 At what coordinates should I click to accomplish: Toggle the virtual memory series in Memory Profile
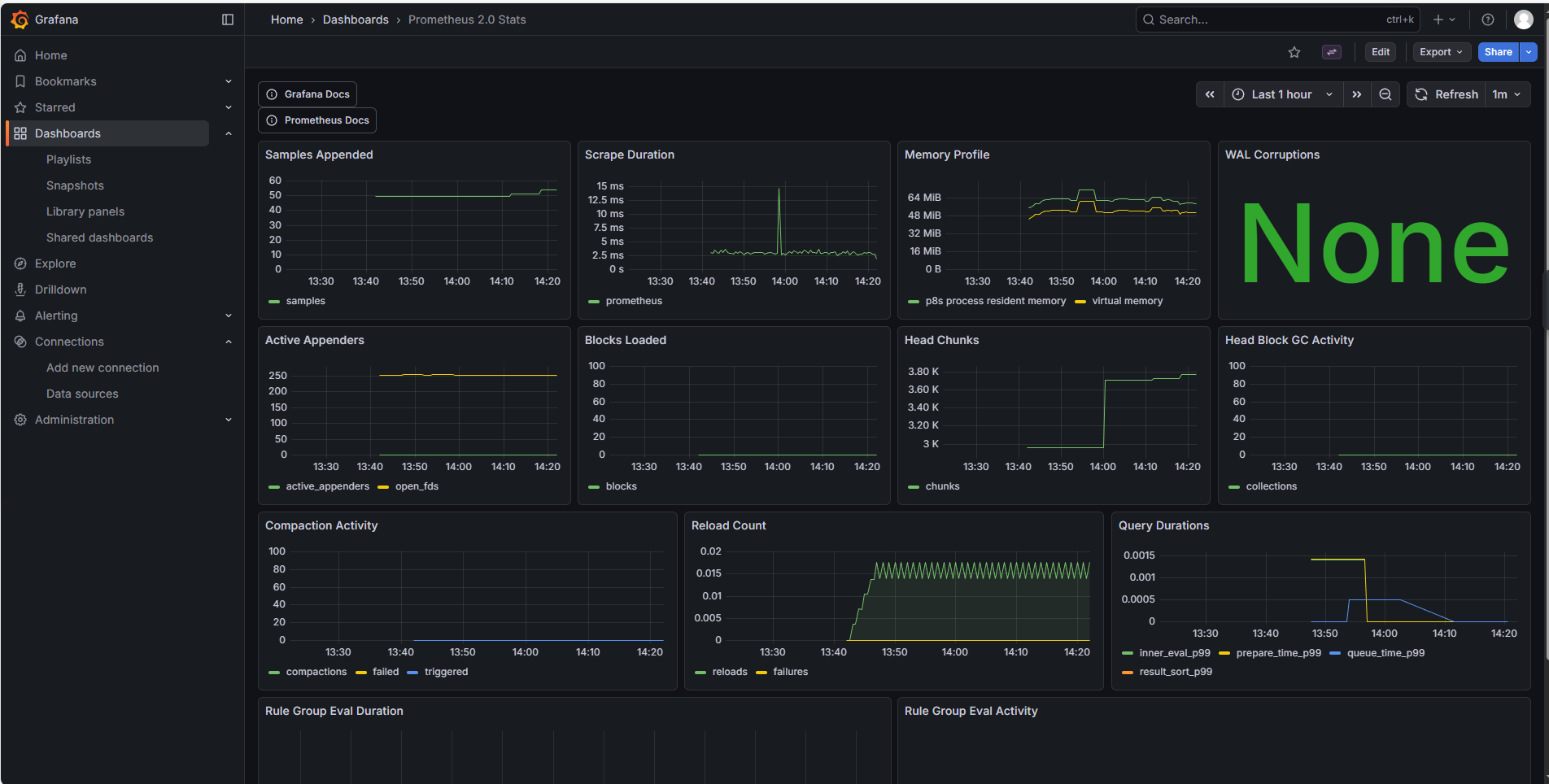click(1127, 300)
